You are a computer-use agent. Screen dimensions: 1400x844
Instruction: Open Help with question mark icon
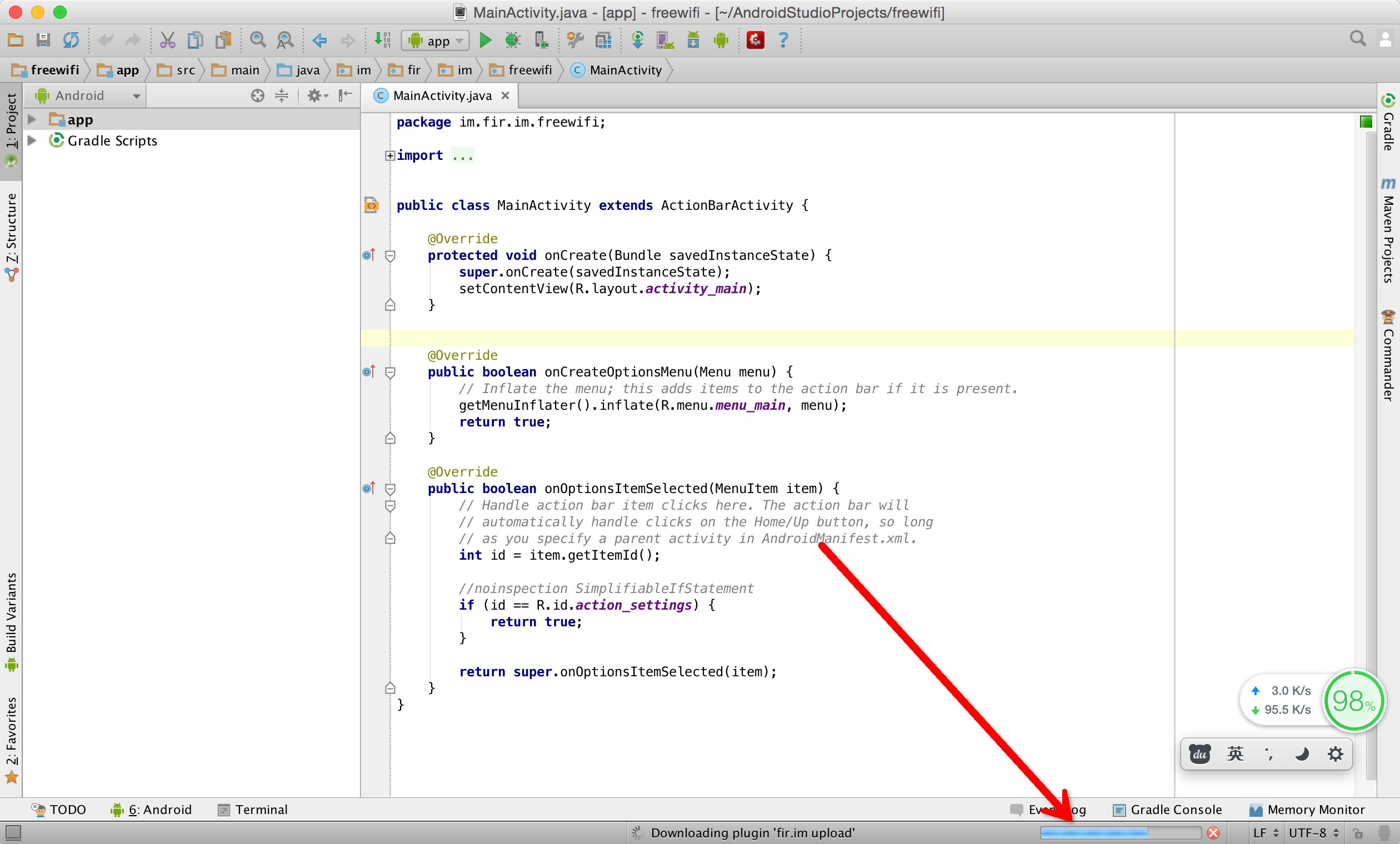pos(783,41)
